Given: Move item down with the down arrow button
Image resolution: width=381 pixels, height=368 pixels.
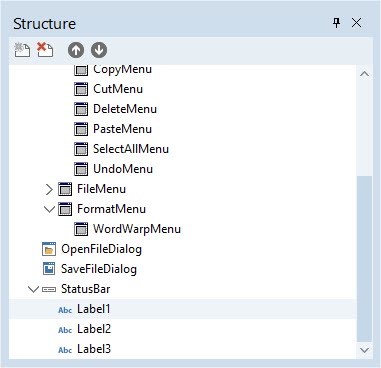Looking at the screenshot, I should (x=99, y=50).
